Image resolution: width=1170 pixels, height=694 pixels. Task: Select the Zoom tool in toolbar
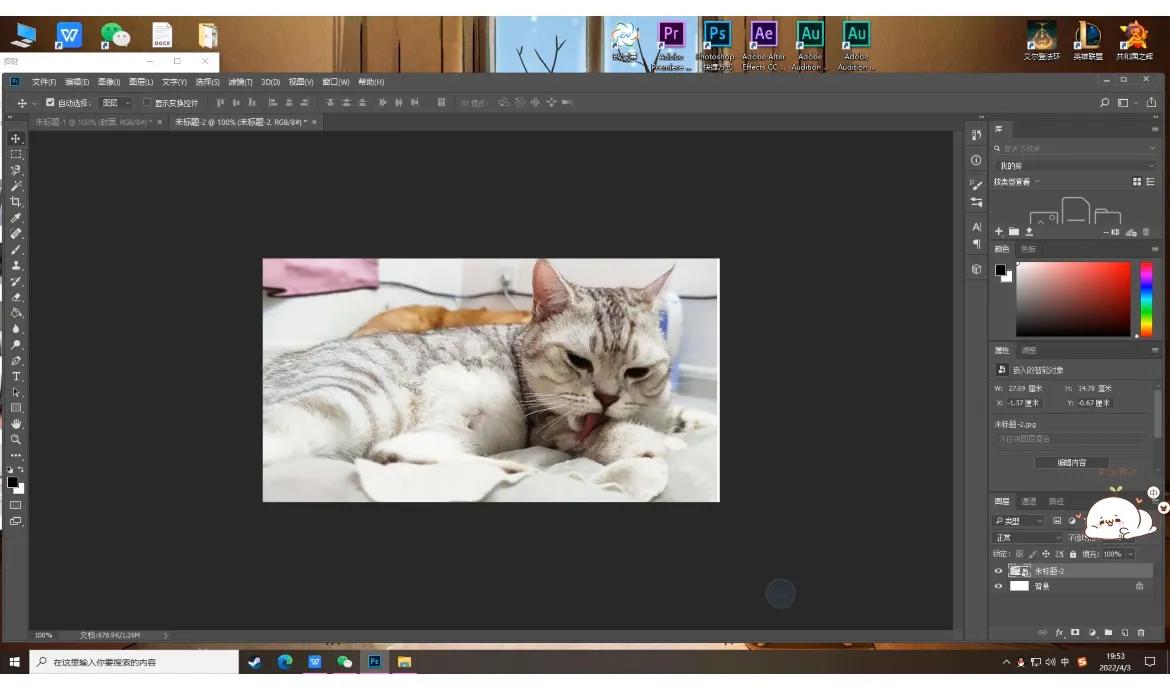(16, 440)
